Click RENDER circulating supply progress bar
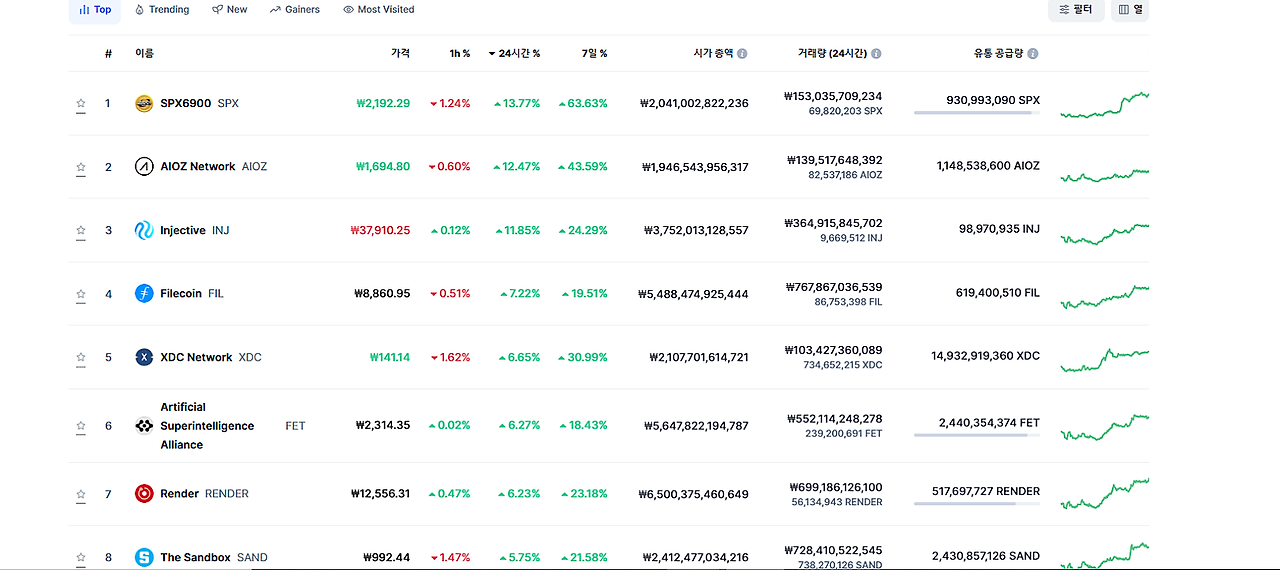Image resolution: width=1280 pixels, height=570 pixels. coord(977,504)
